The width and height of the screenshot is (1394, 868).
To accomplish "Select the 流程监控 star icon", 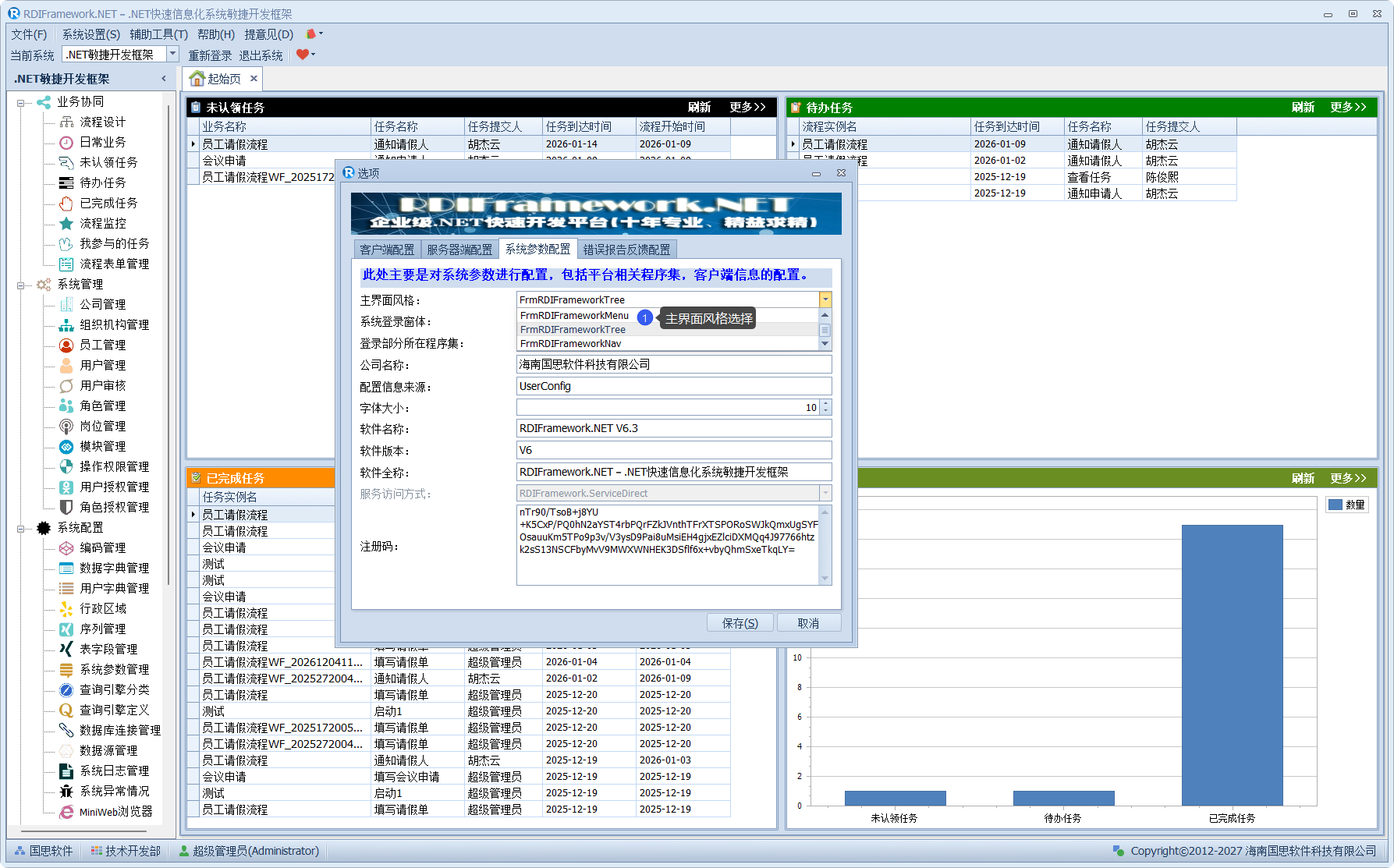I will pyautogui.click(x=66, y=223).
